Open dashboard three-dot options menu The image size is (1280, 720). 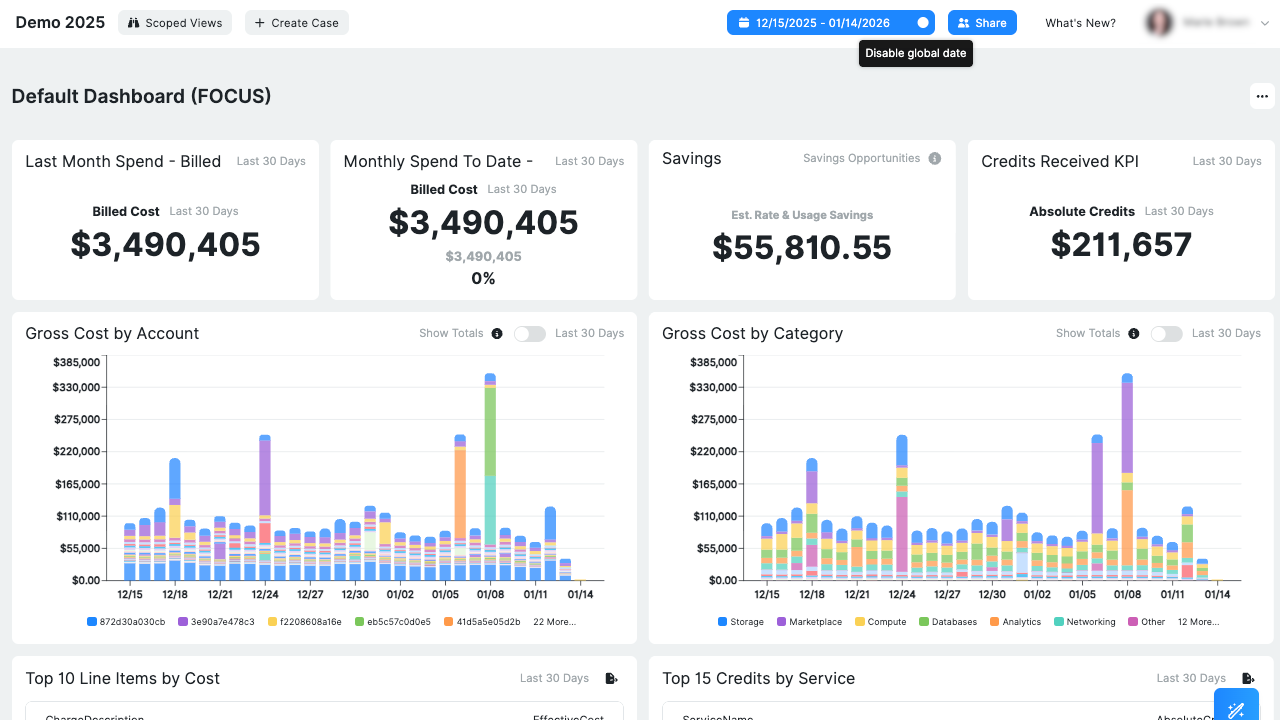click(x=1262, y=97)
